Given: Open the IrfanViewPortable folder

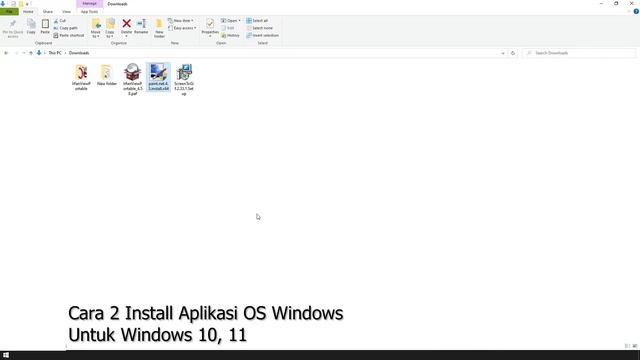Looking at the screenshot, I should click(81, 77).
